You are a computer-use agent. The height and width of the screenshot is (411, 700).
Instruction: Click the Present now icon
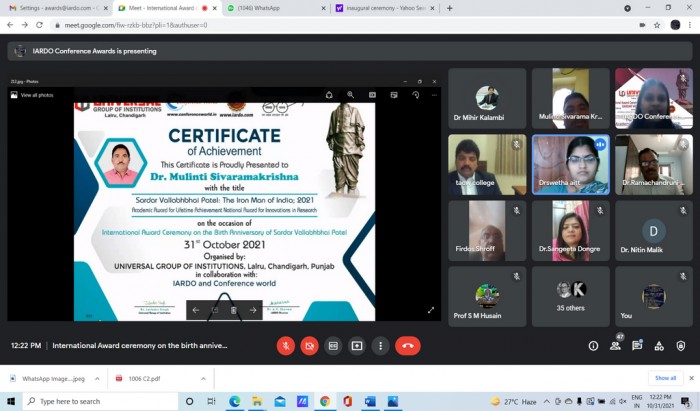(357, 346)
